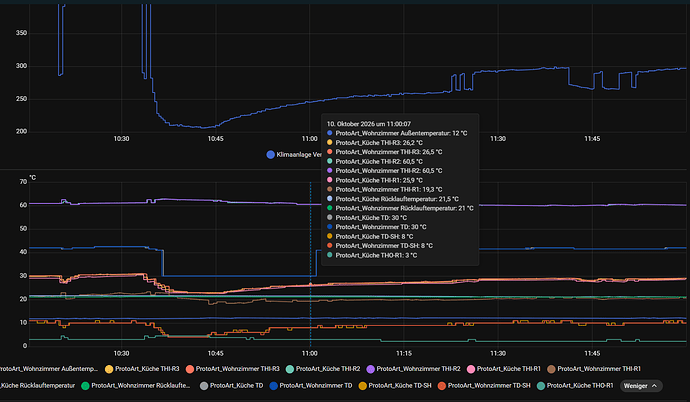Hide the ProtoArt_Wohnzimmer THI-R2 series
Image resolution: width=690 pixels, height=402 pixels.
[413, 369]
